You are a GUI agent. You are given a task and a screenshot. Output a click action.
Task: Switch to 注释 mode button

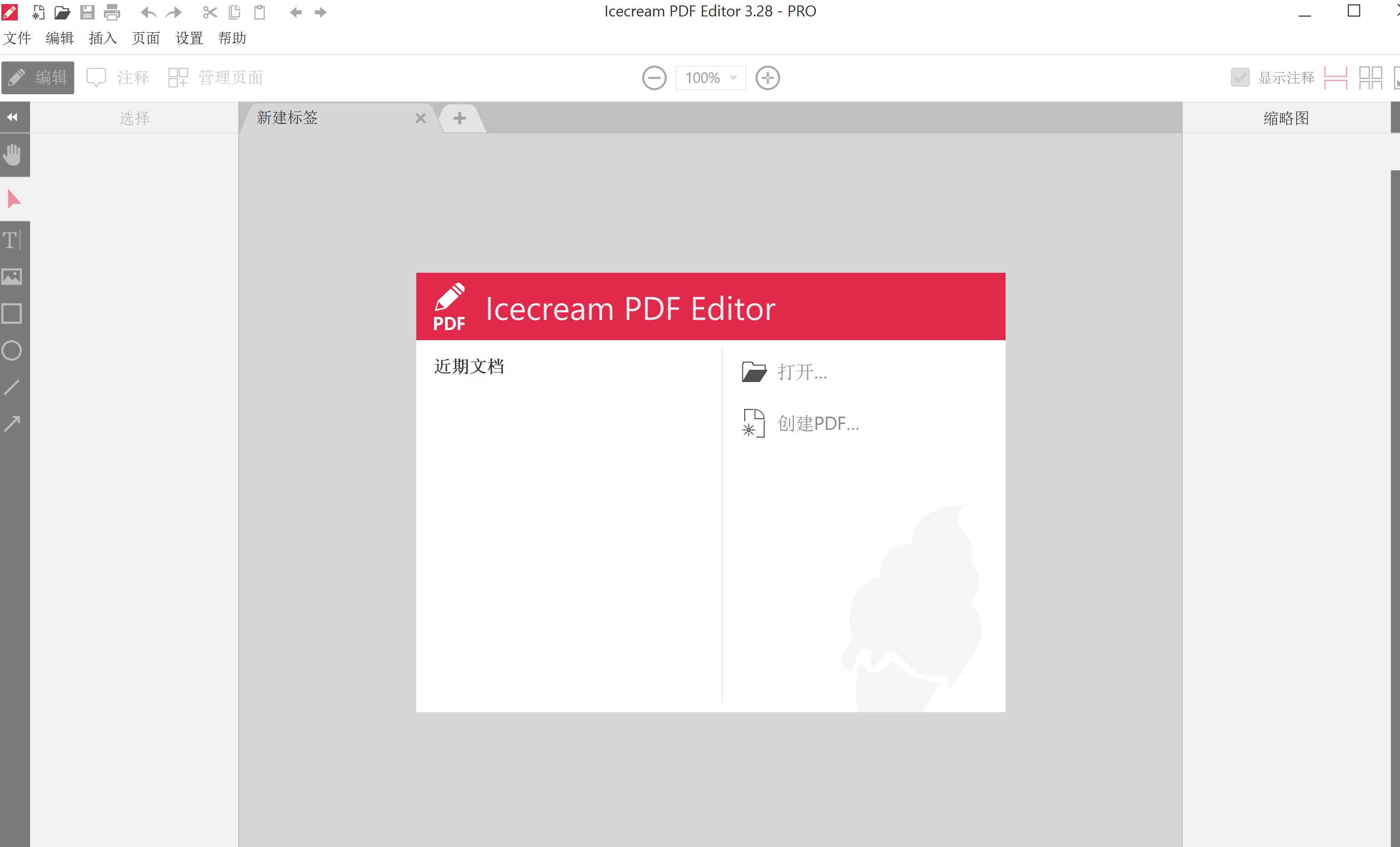[x=118, y=78]
